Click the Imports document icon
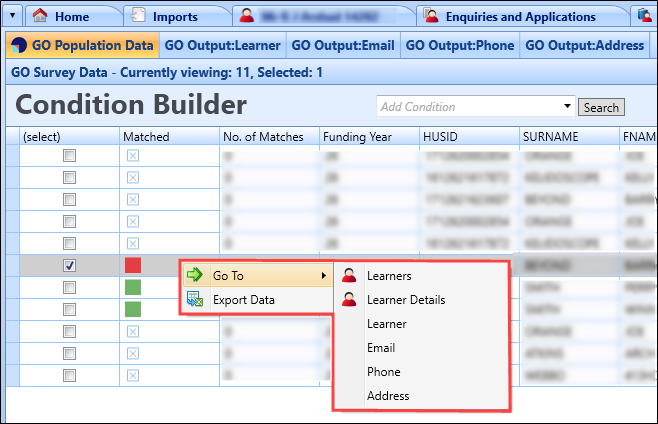This screenshot has height=424, width=658. 138,15
